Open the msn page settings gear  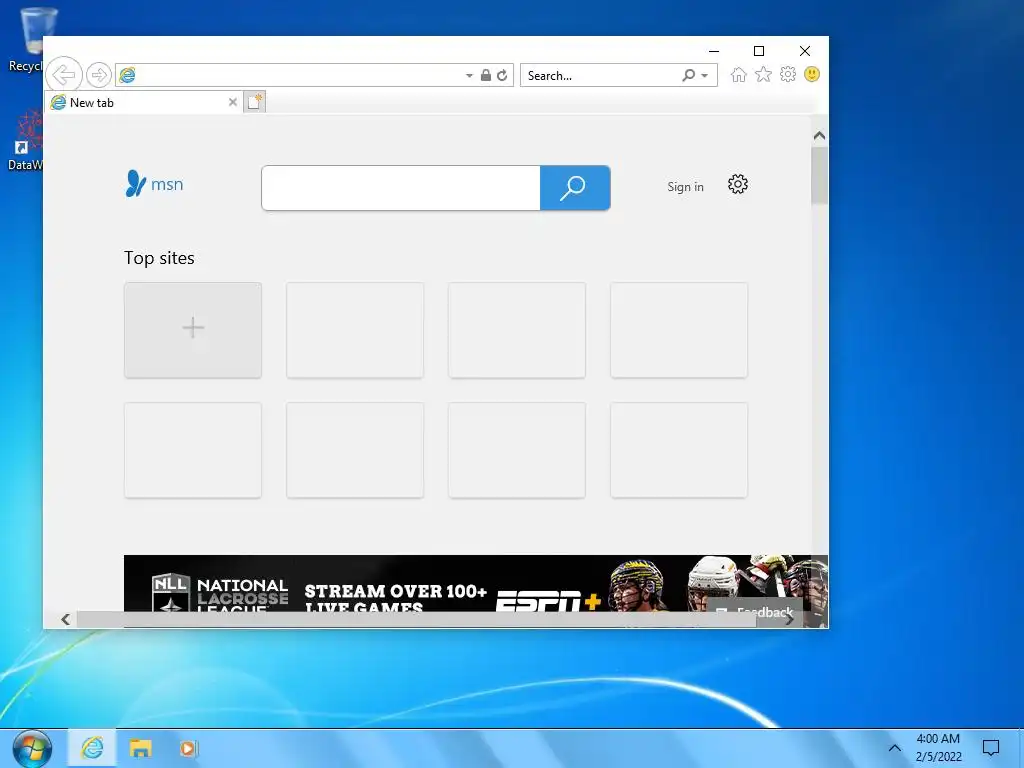click(737, 184)
